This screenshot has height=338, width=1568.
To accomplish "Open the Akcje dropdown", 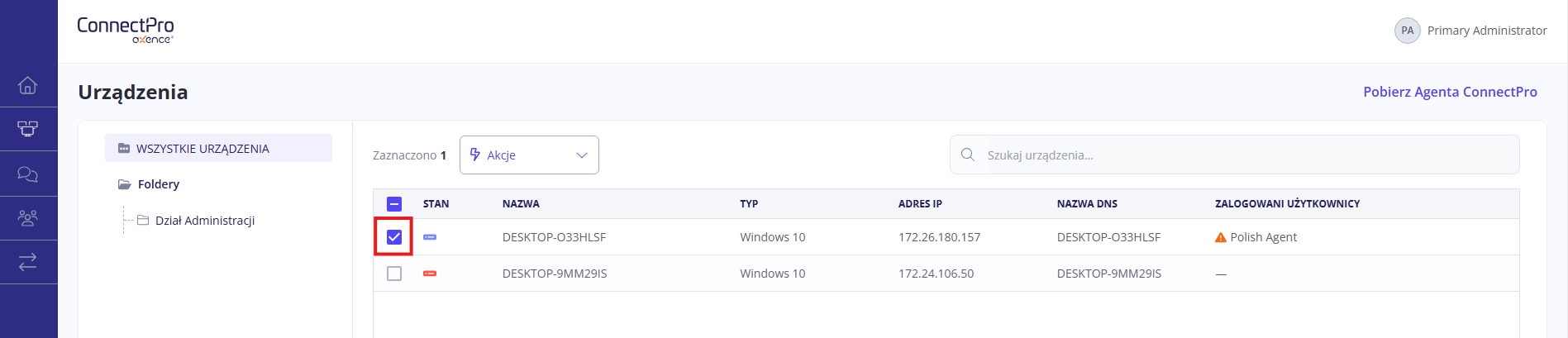I will click(x=529, y=155).
